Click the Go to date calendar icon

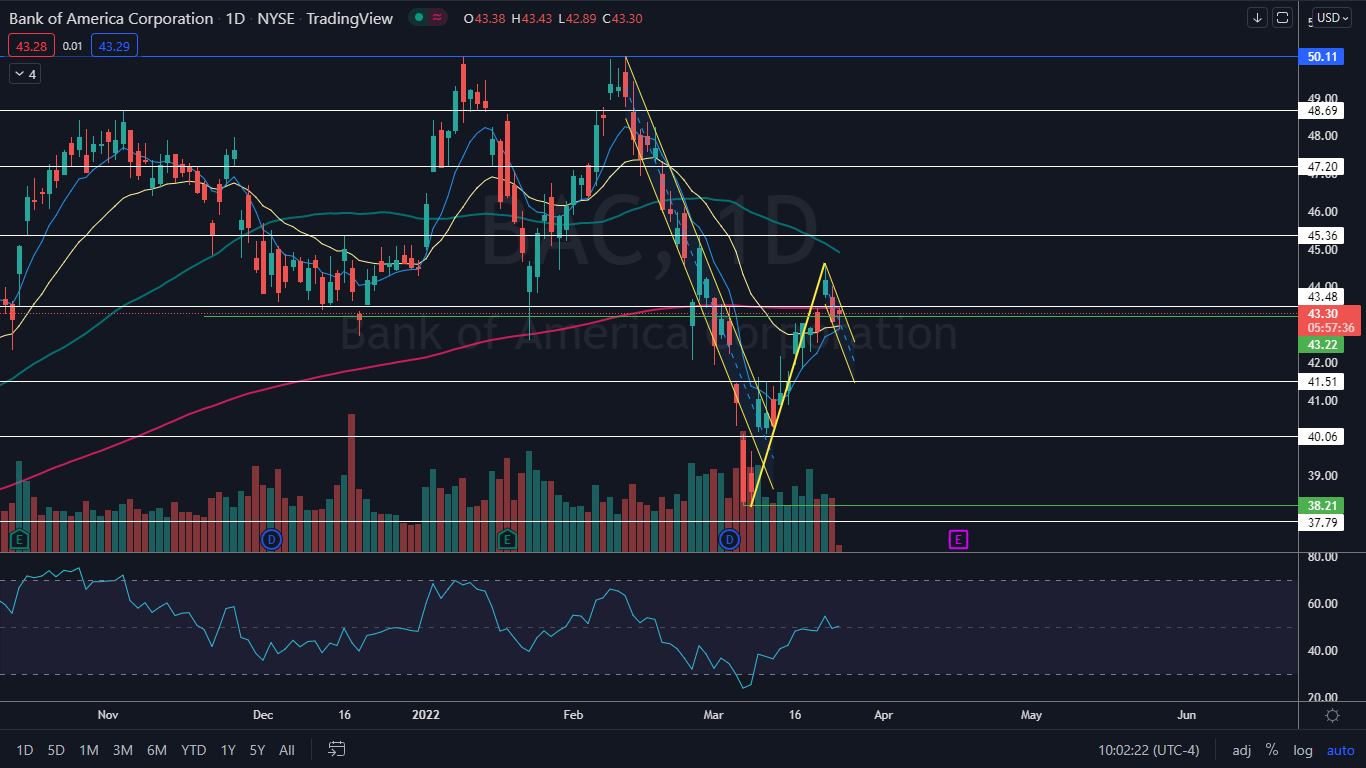point(337,749)
